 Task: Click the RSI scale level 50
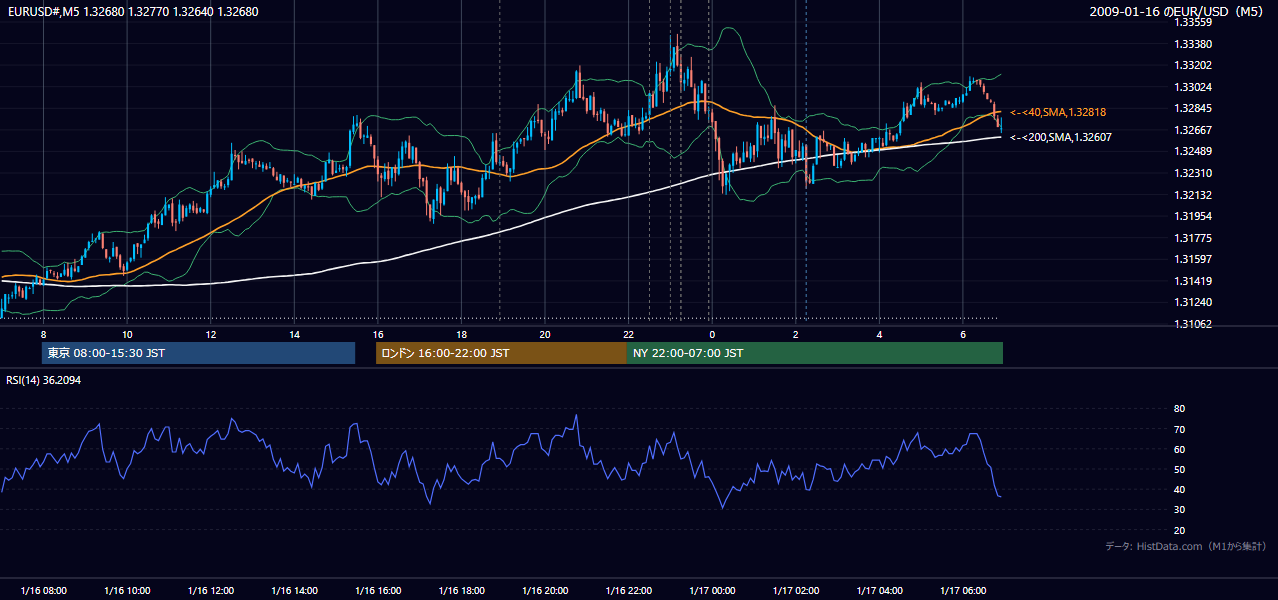click(x=1179, y=469)
